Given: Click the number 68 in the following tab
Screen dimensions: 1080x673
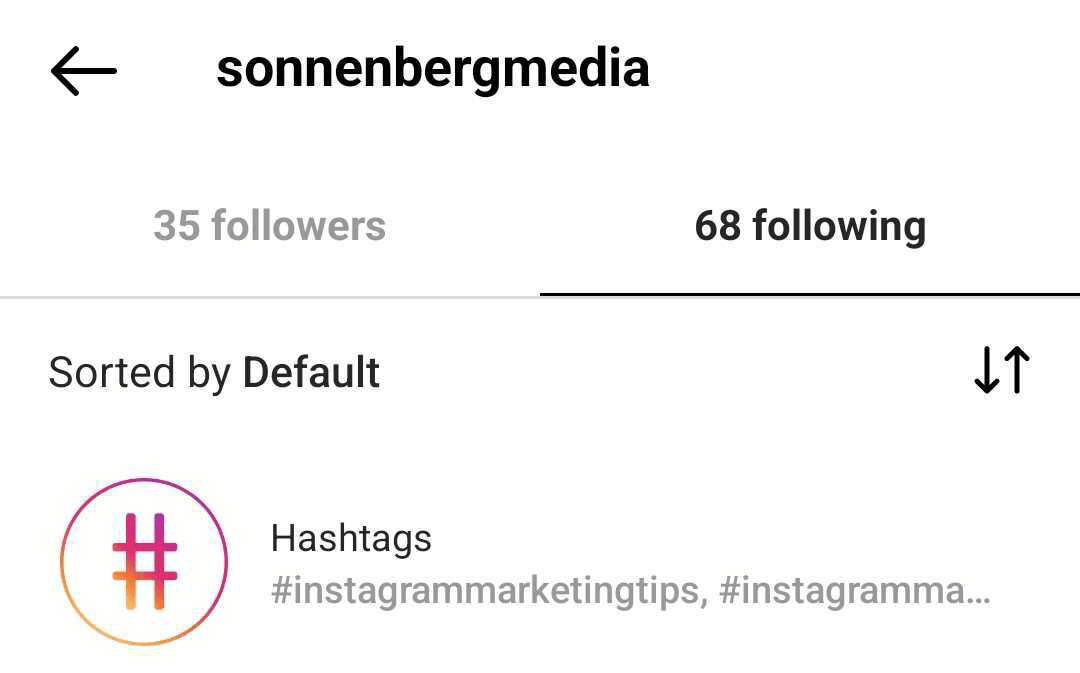Looking at the screenshot, I should [718, 226].
